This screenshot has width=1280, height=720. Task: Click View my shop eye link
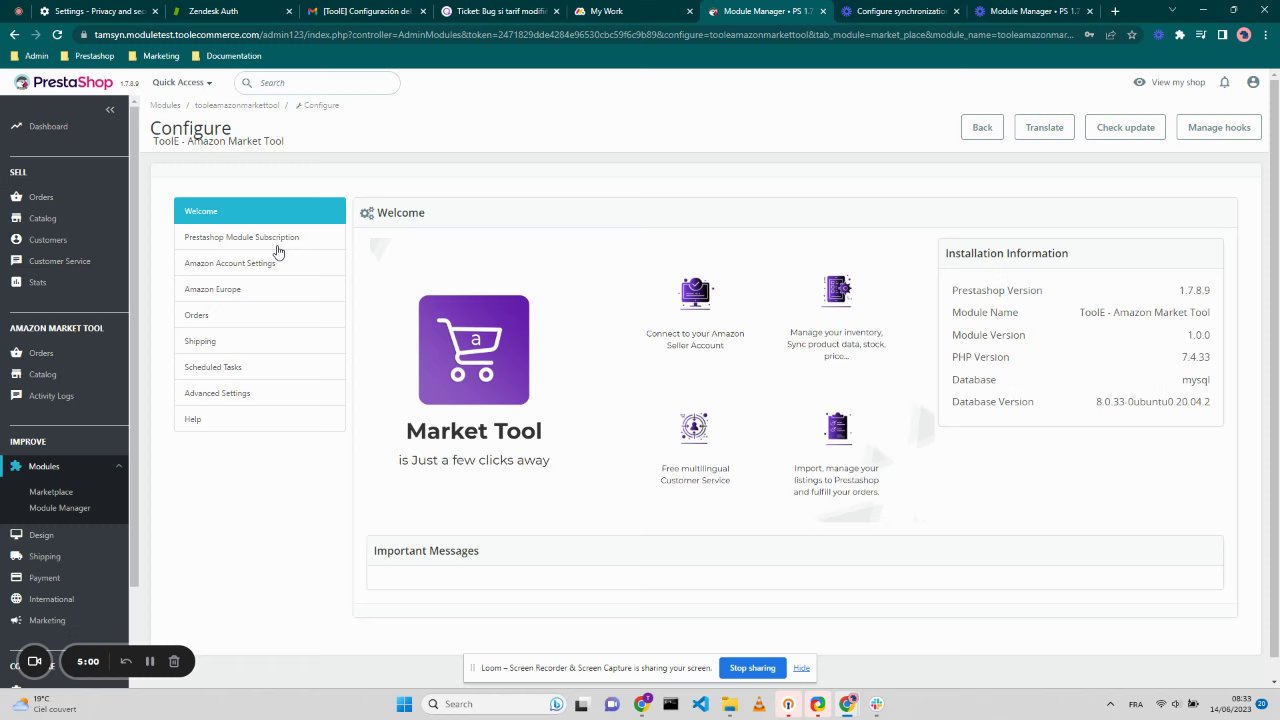(x=1169, y=82)
